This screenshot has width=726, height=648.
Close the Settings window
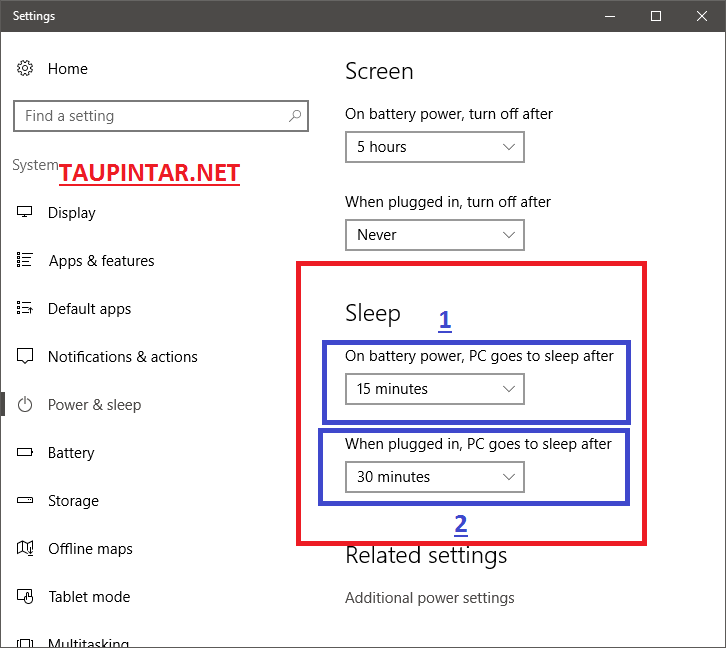pos(702,16)
